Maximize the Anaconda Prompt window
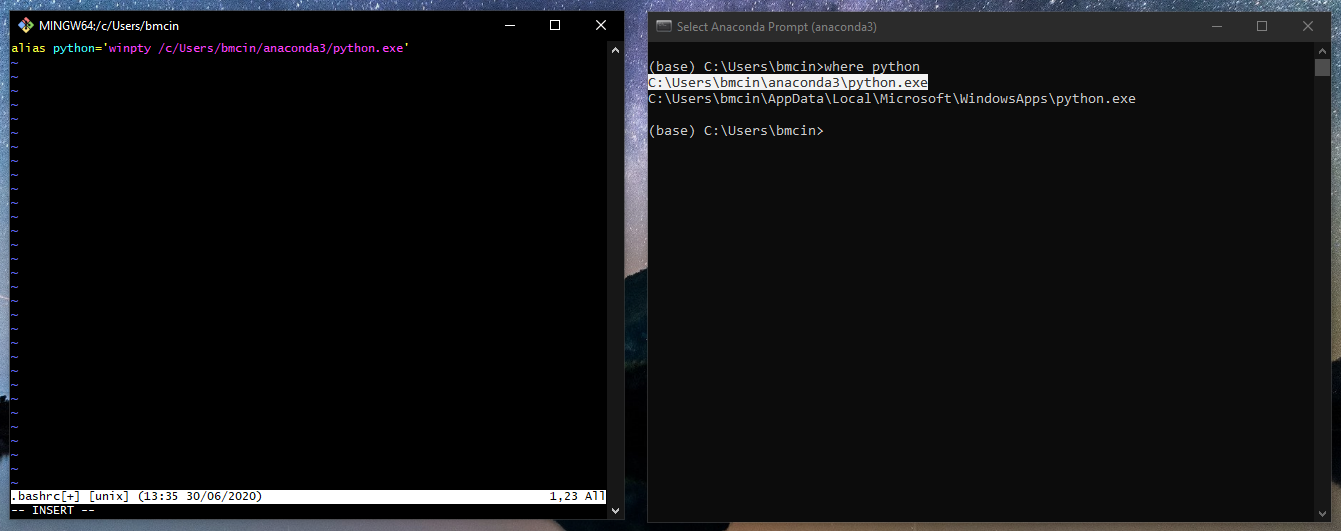1341x531 pixels. 1262,27
